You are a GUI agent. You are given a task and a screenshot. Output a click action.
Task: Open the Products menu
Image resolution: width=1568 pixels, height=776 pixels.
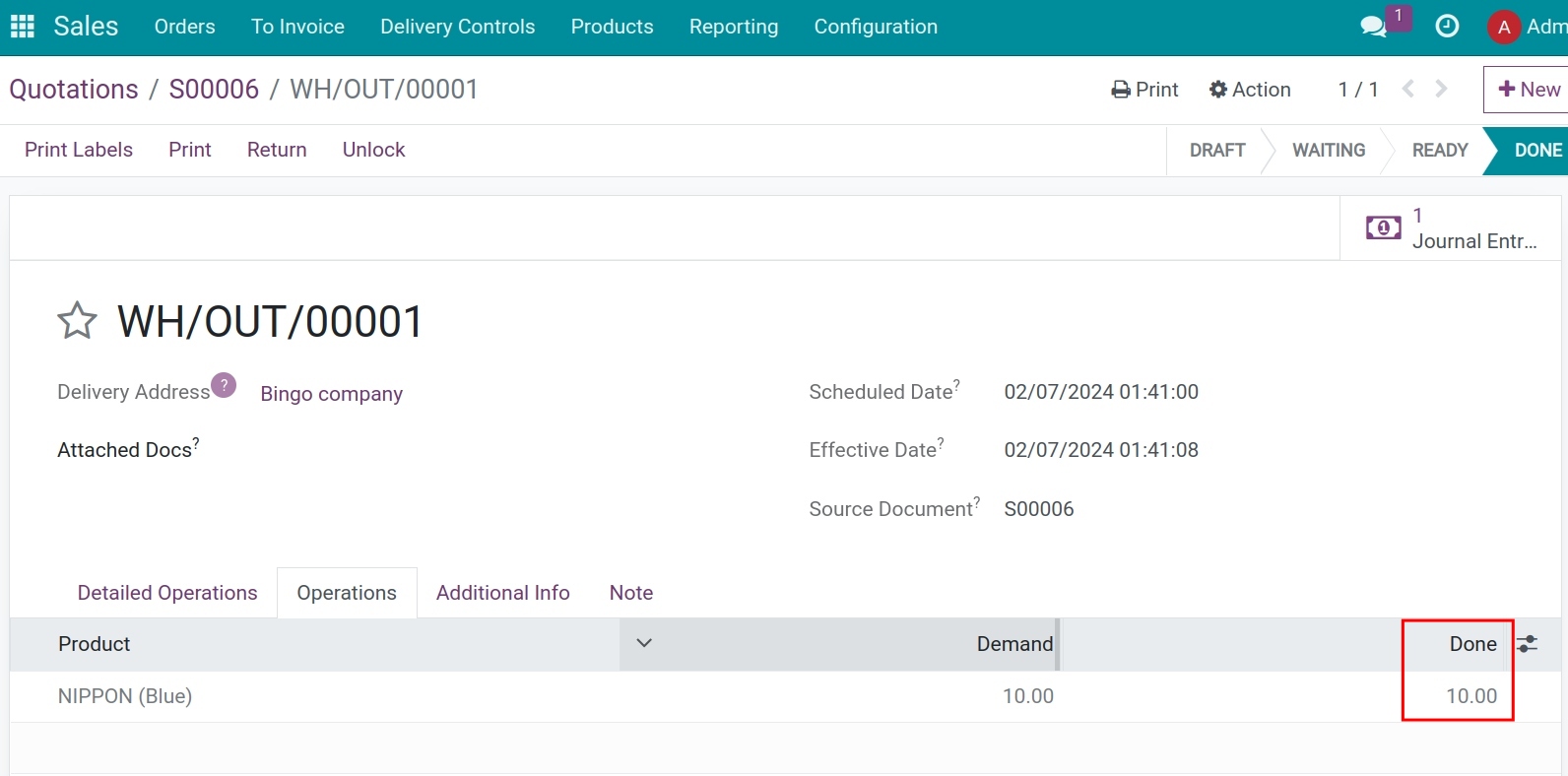612,27
